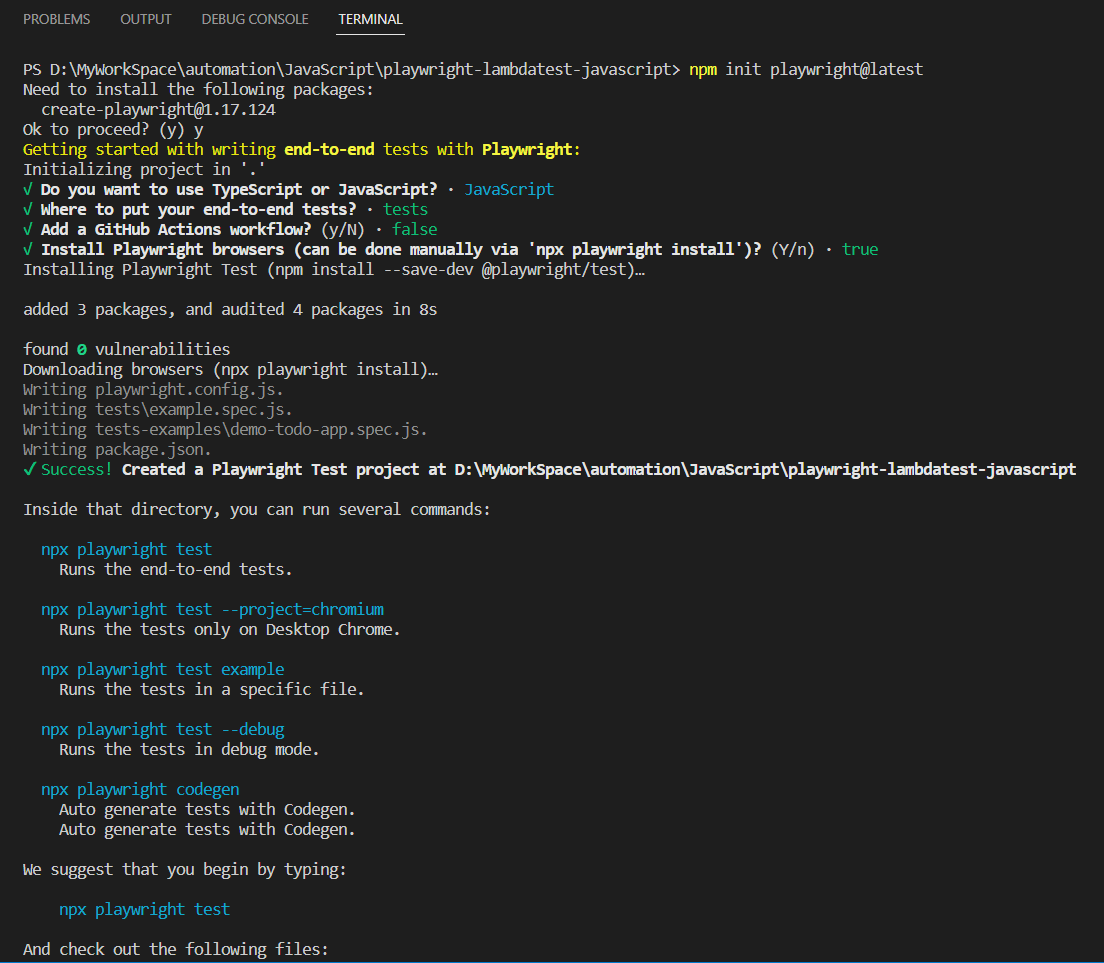Click the npx playwright test --project=chromium command
The height and width of the screenshot is (963, 1104).
(x=211, y=609)
